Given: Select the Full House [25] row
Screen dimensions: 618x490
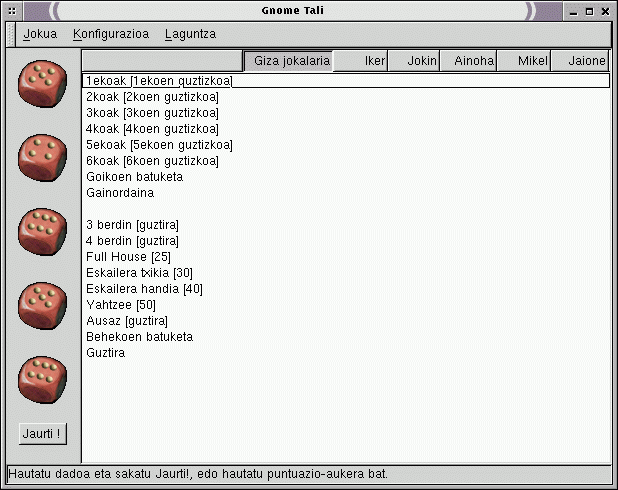Looking at the screenshot, I should (346, 257).
